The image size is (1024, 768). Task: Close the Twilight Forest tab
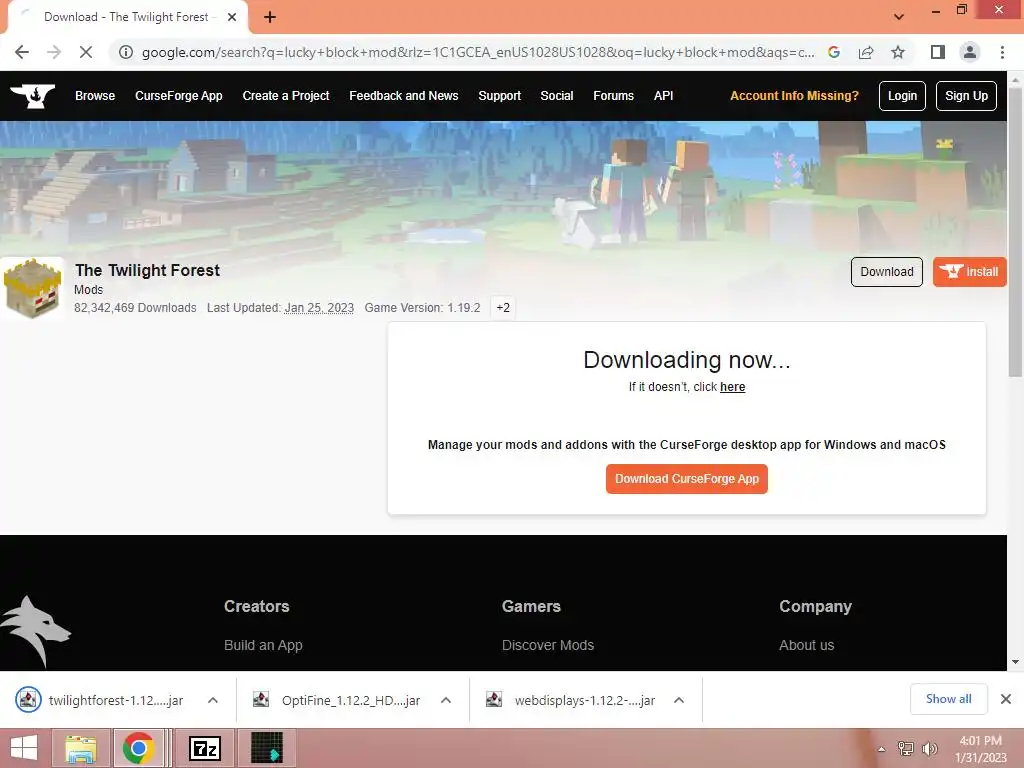point(232,17)
